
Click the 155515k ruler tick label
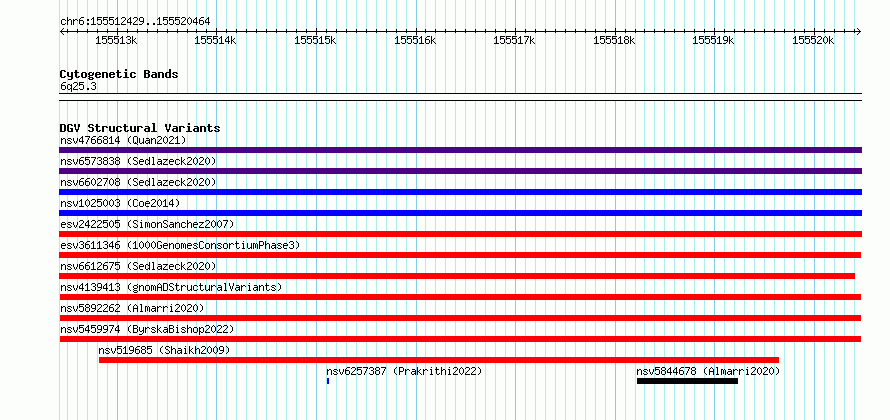315,40
